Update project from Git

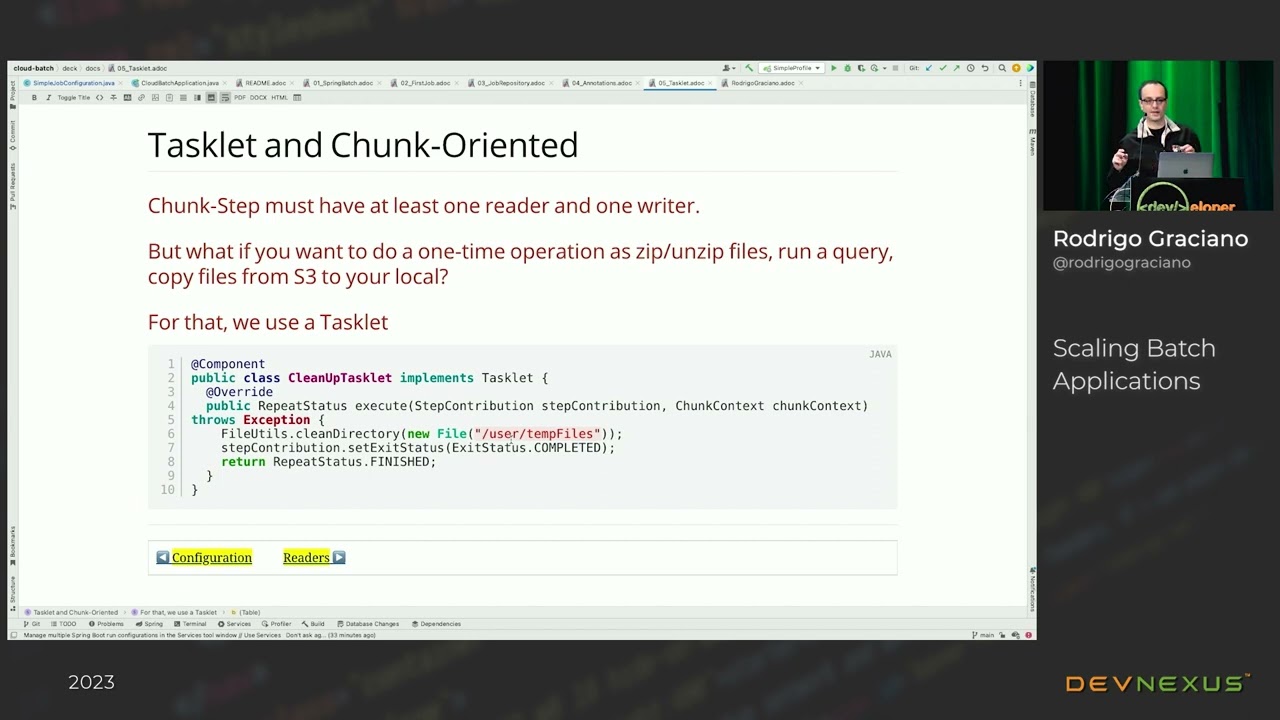click(929, 68)
